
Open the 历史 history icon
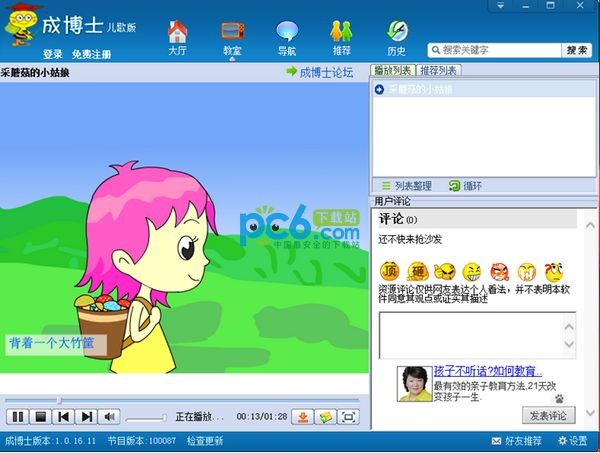396,38
